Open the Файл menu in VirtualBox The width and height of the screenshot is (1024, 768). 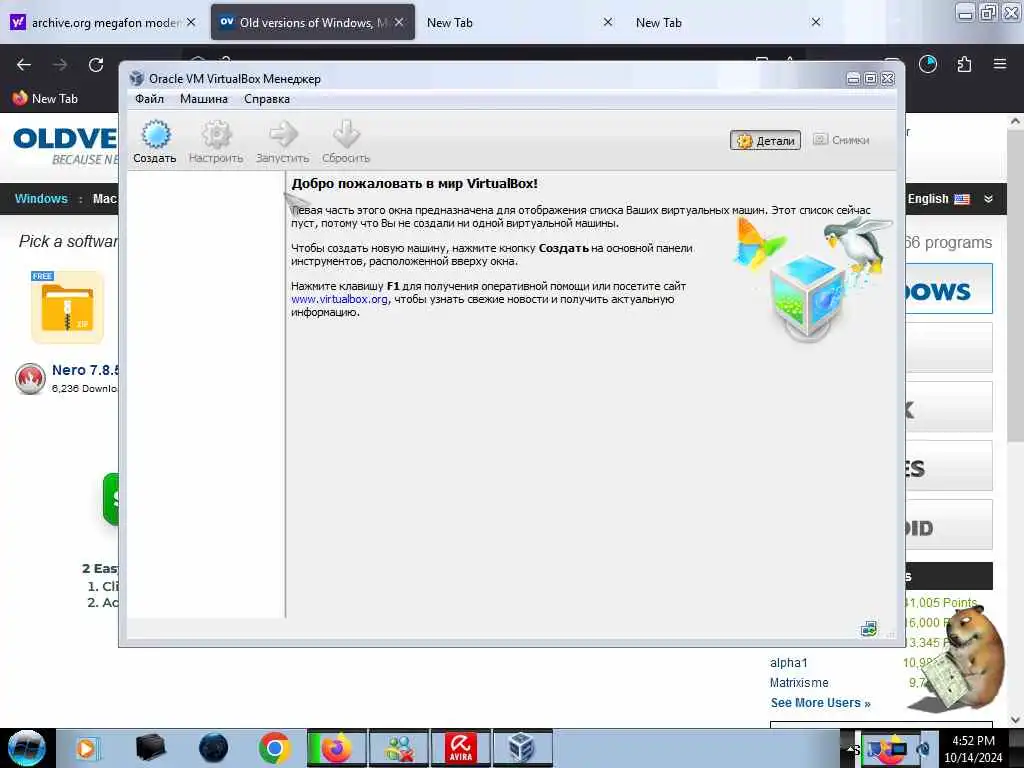[150, 99]
